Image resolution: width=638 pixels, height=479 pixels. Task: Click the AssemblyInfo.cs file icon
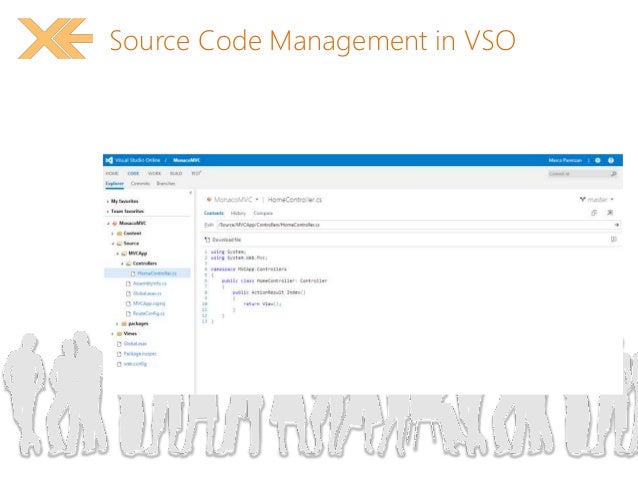[128, 284]
